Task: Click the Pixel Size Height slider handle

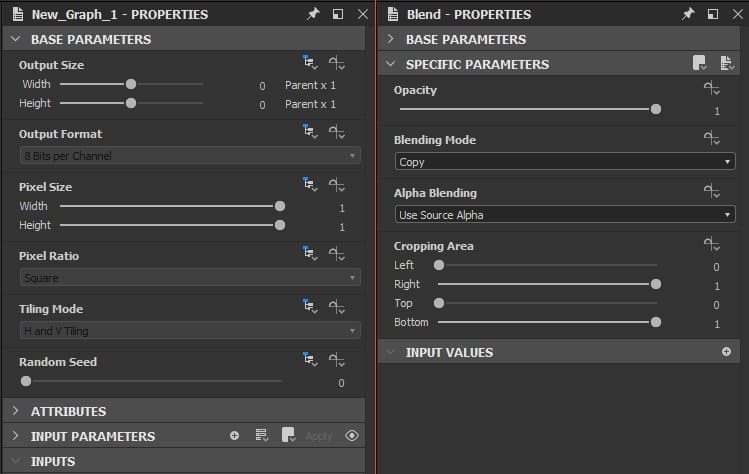Action: (x=280, y=225)
